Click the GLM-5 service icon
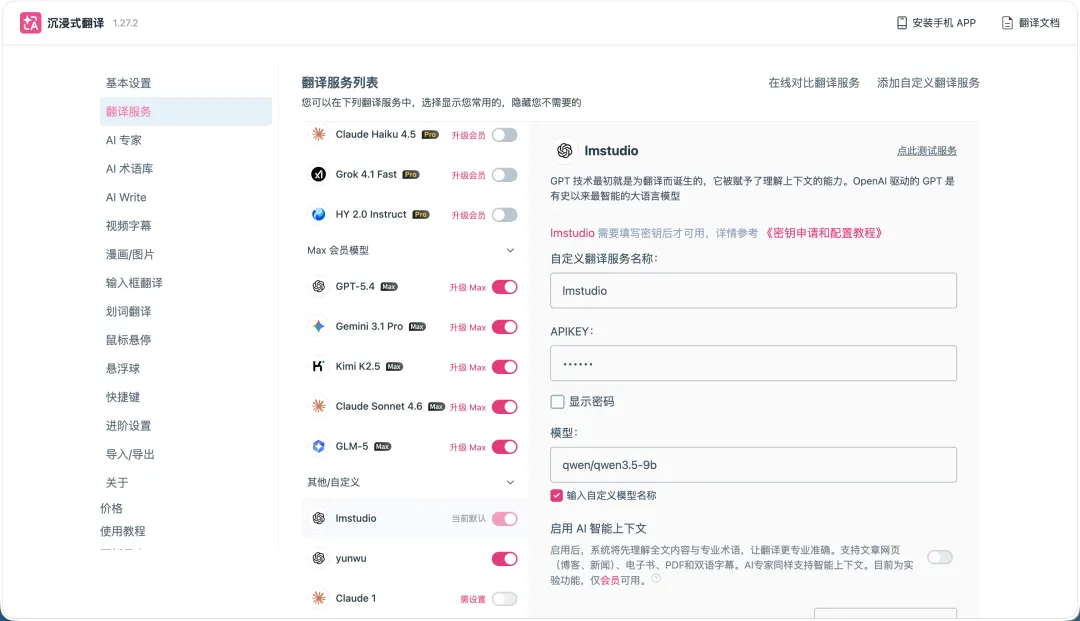 pos(318,446)
